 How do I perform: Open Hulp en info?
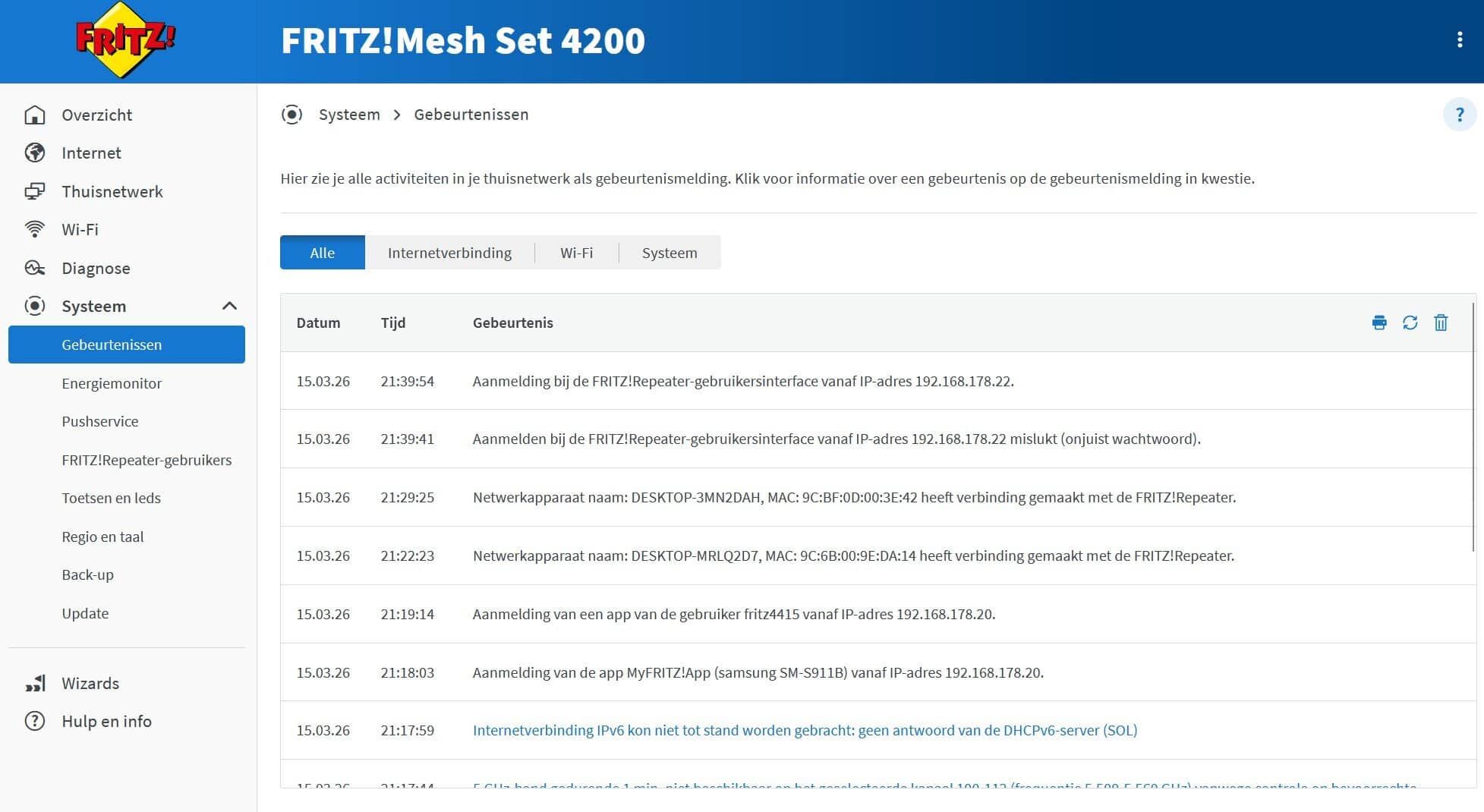[x=106, y=721]
